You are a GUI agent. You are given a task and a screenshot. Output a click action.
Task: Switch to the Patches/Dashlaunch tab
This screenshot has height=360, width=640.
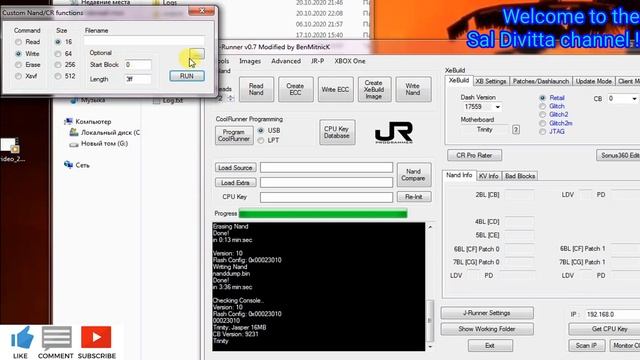540,81
